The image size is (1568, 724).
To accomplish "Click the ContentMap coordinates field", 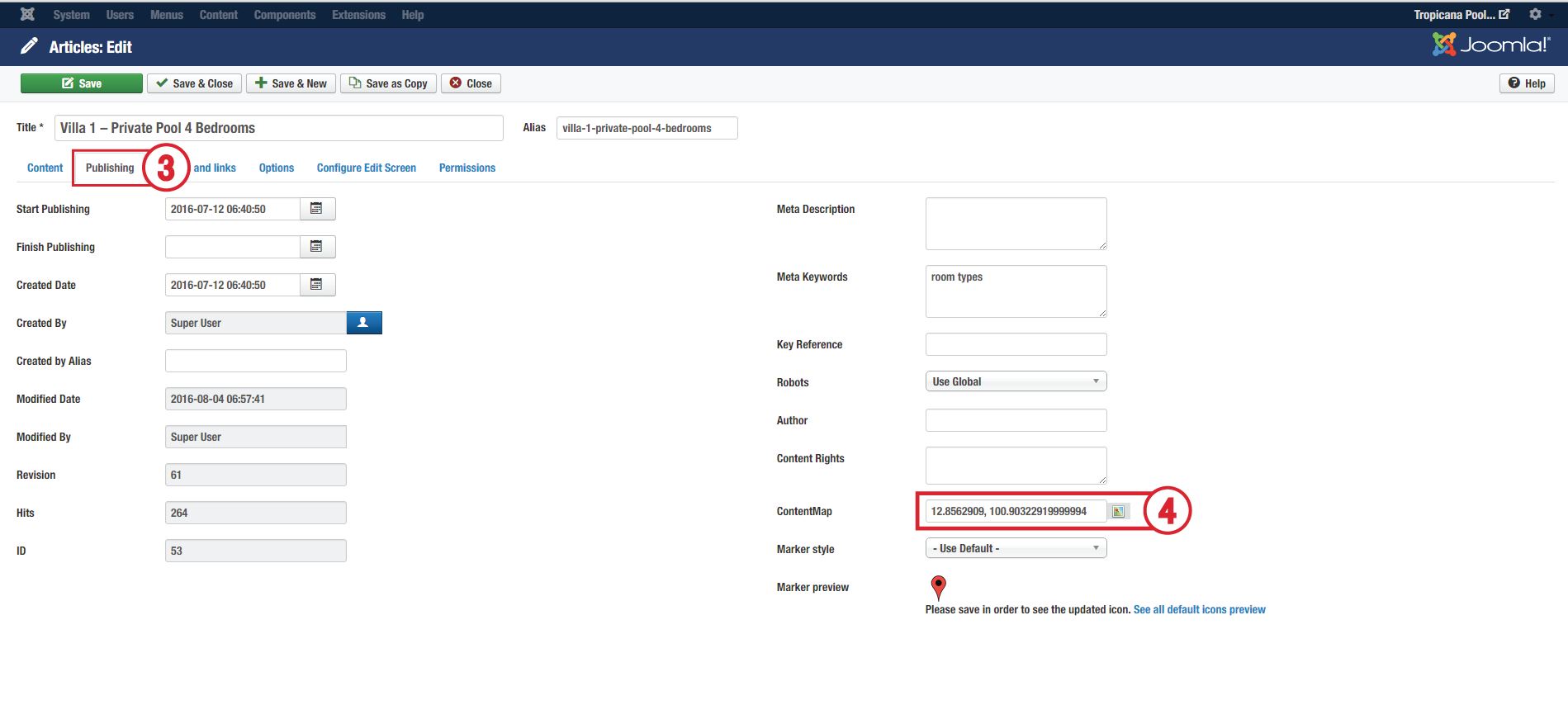I will pos(1016,511).
